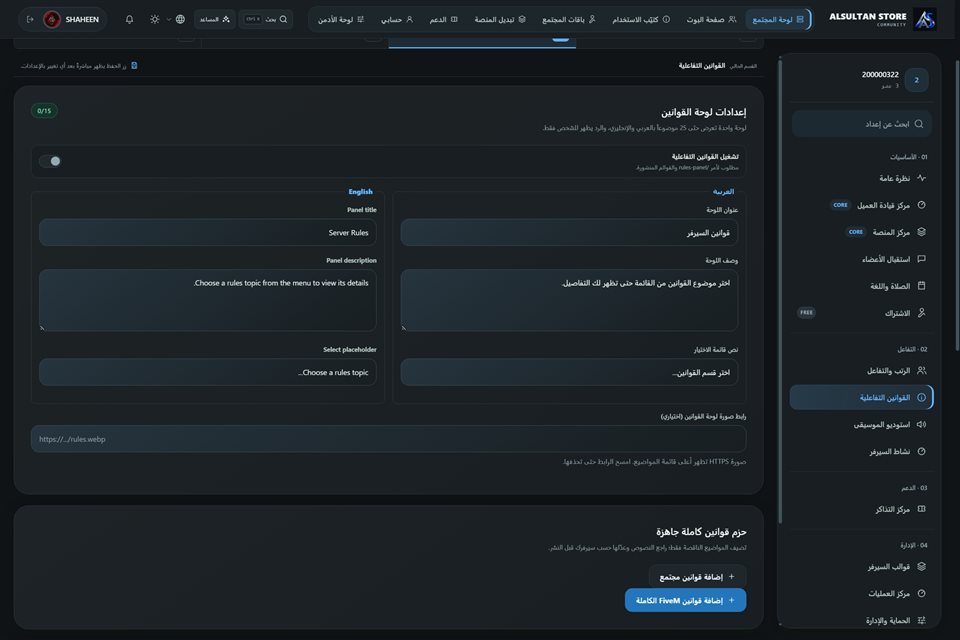The width and height of the screenshot is (960, 640).
Task: Open the globe language dropdown
Action: pyautogui.click(x=176, y=20)
